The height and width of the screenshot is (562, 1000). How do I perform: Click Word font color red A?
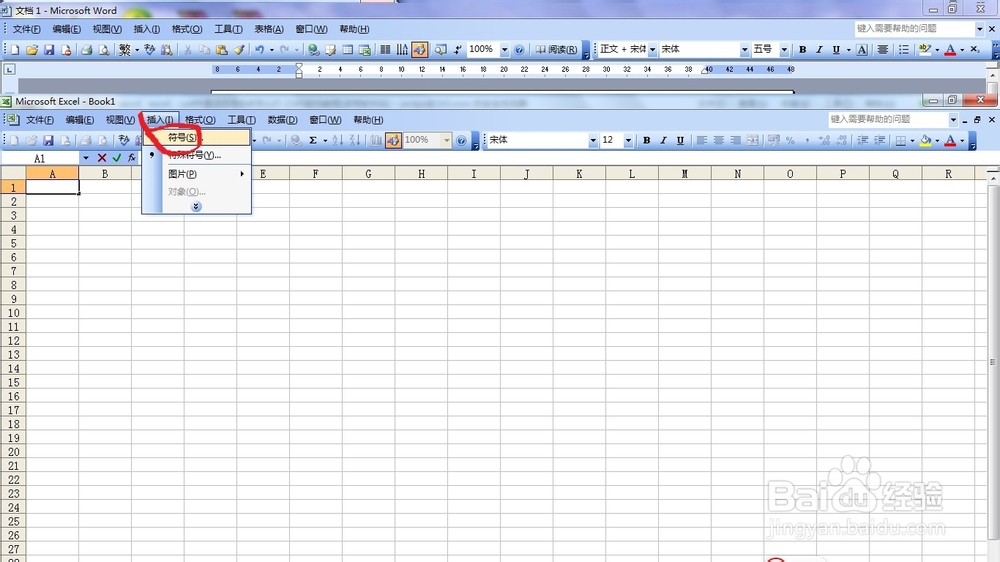pyautogui.click(x=950, y=49)
